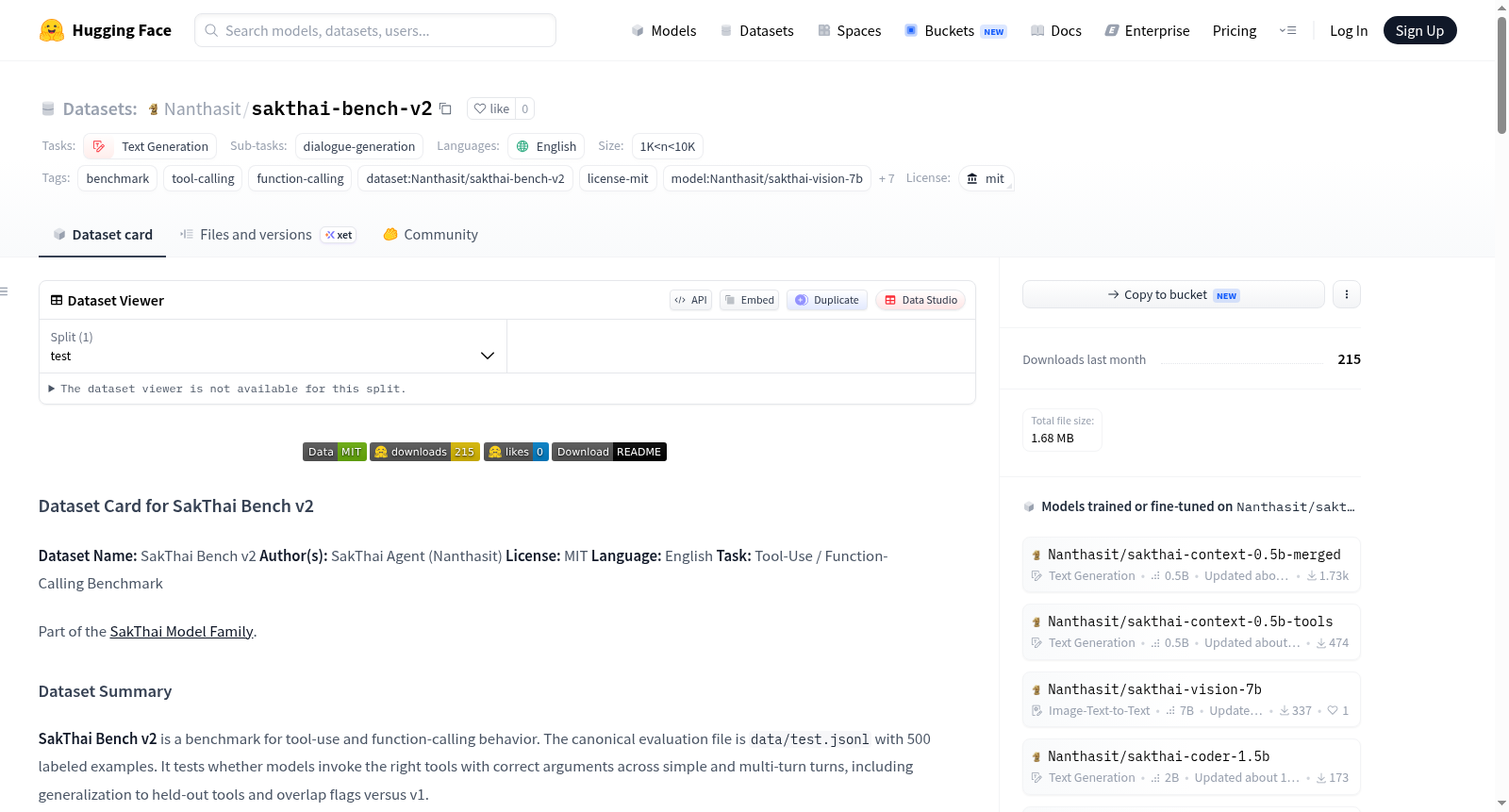Open the more options kebab menu
The height and width of the screenshot is (812, 1509).
(x=1346, y=294)
